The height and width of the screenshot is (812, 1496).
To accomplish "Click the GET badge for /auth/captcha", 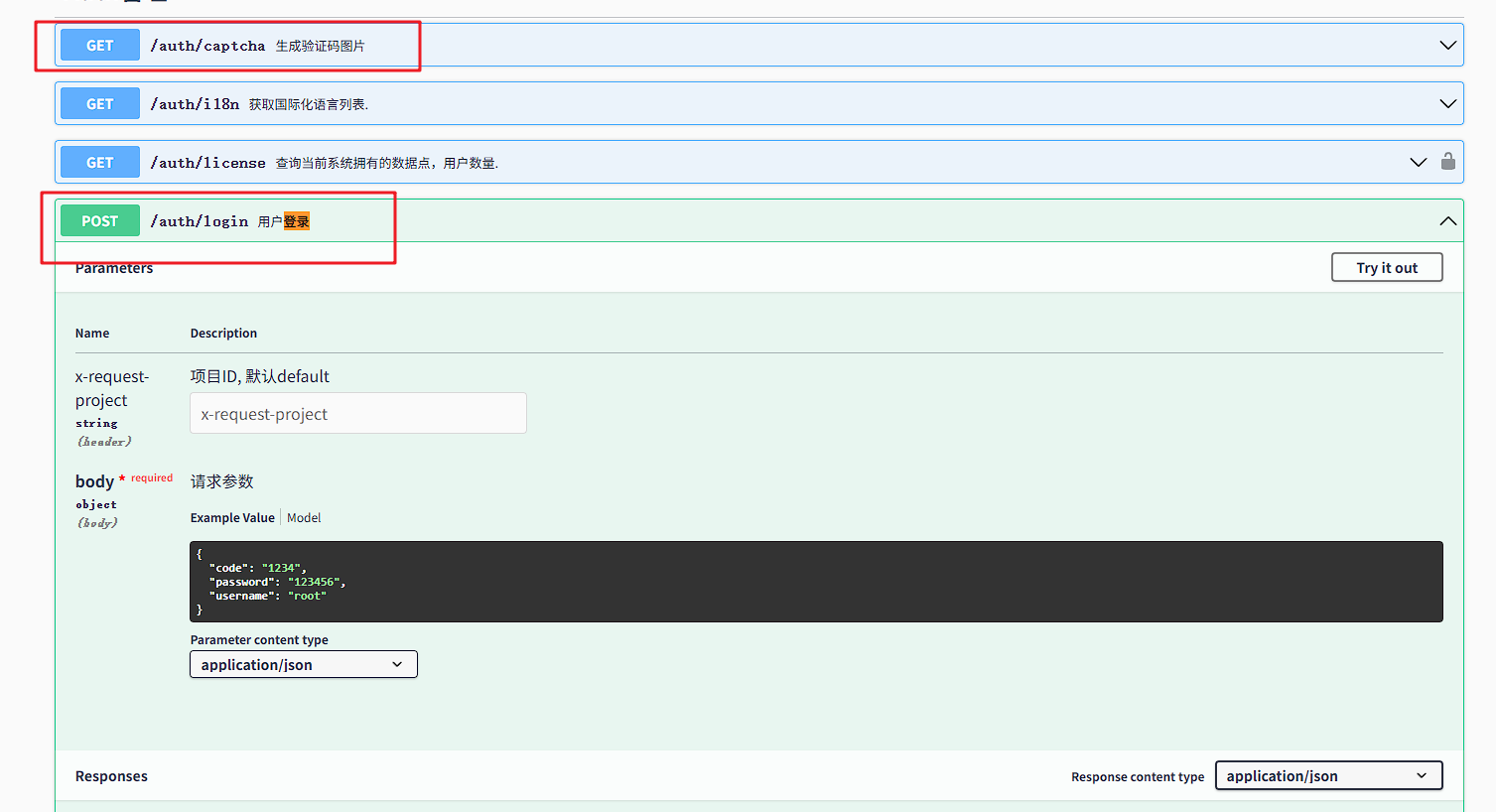I will tap(100, 46).
